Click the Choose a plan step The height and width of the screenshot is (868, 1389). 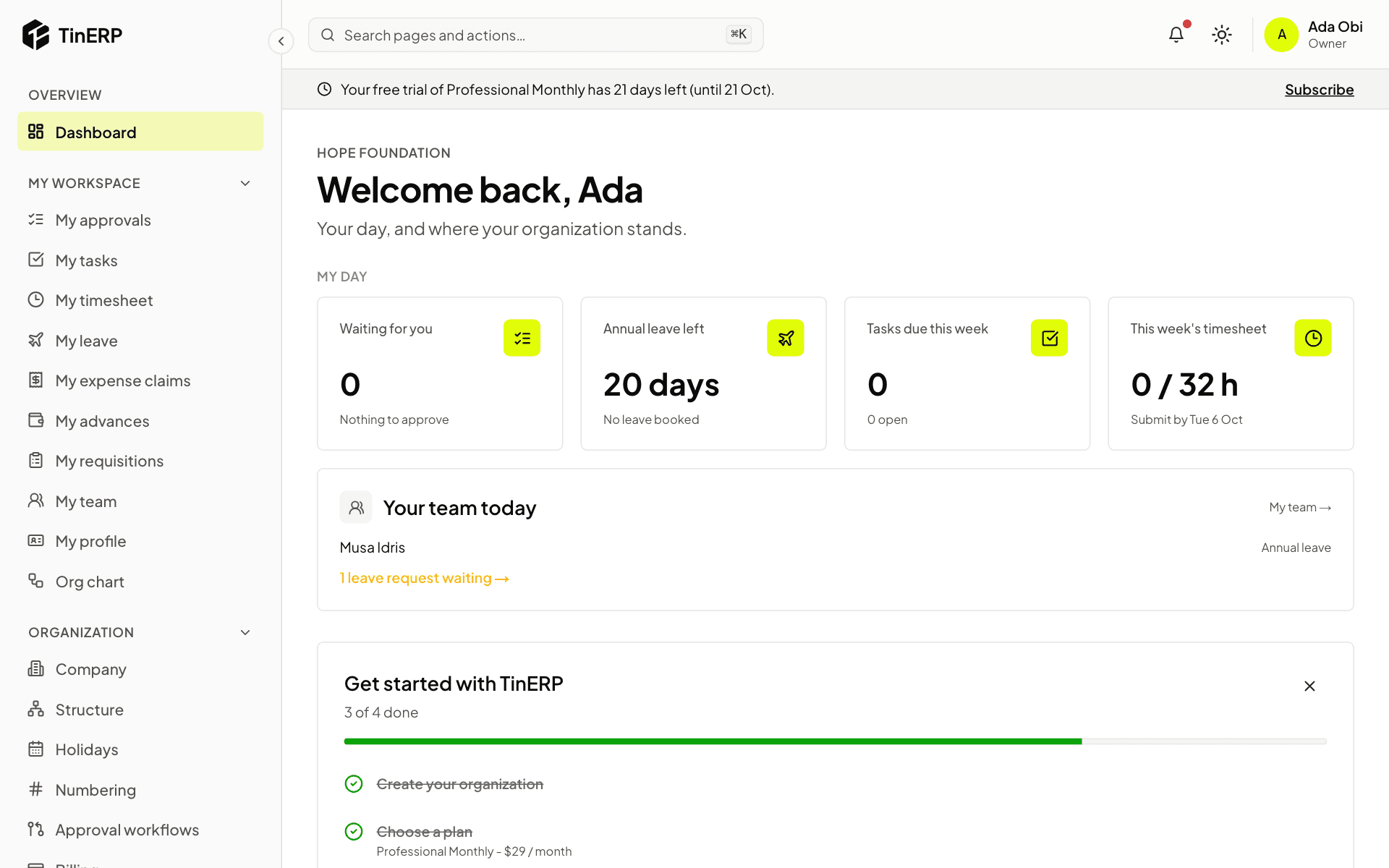tap(425, 832)
